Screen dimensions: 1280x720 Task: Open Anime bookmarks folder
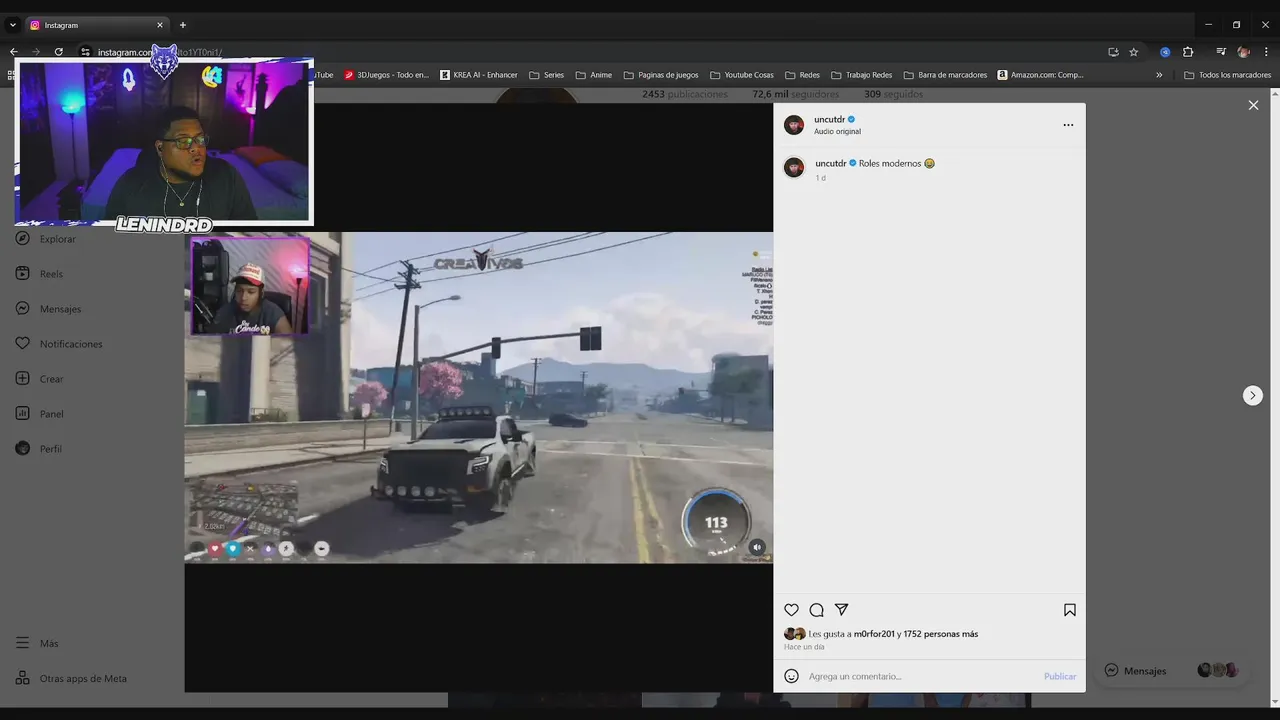tap(594, 75)
